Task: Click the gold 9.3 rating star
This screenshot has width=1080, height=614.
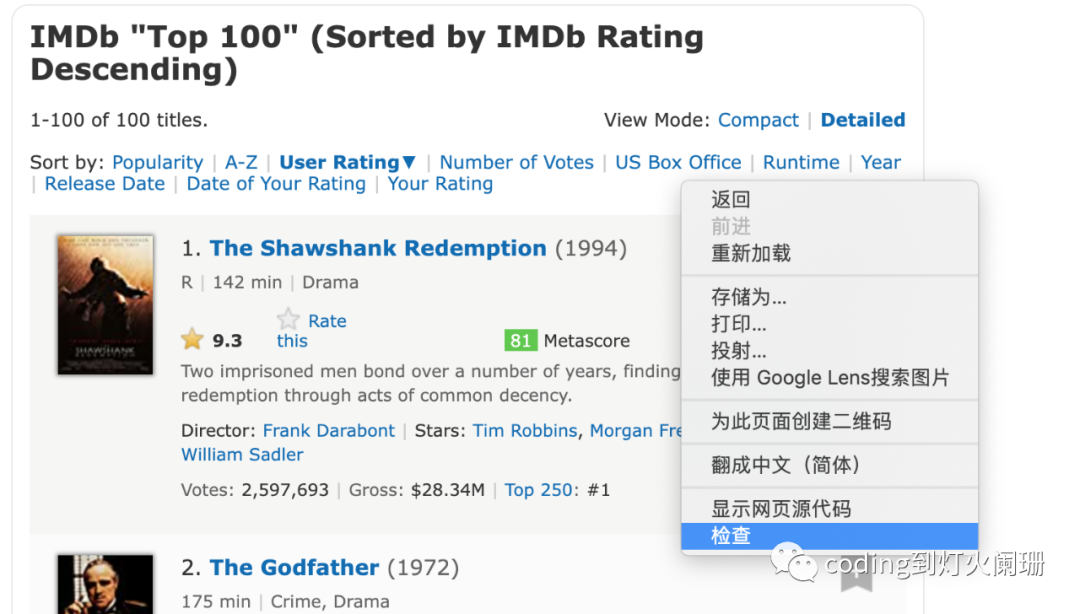Action: click(x=192, y=339)
